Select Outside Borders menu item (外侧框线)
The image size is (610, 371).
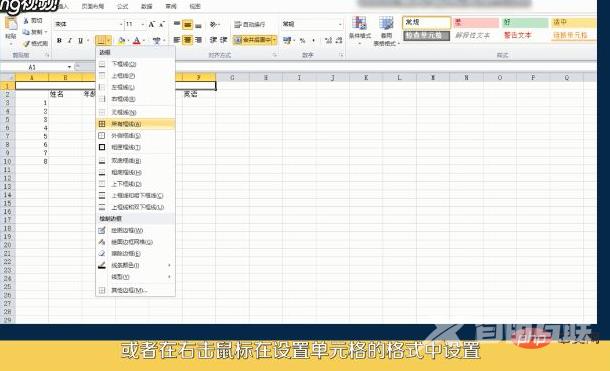click(x=135, y=136)
